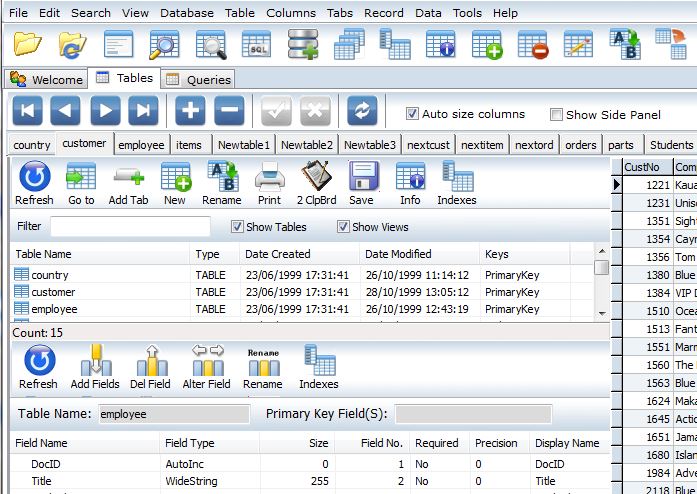Click the Info icon in table list toolbar
The width and height of the screenshot is (697, 494).
pyautogui.click(x=410, y=184)
